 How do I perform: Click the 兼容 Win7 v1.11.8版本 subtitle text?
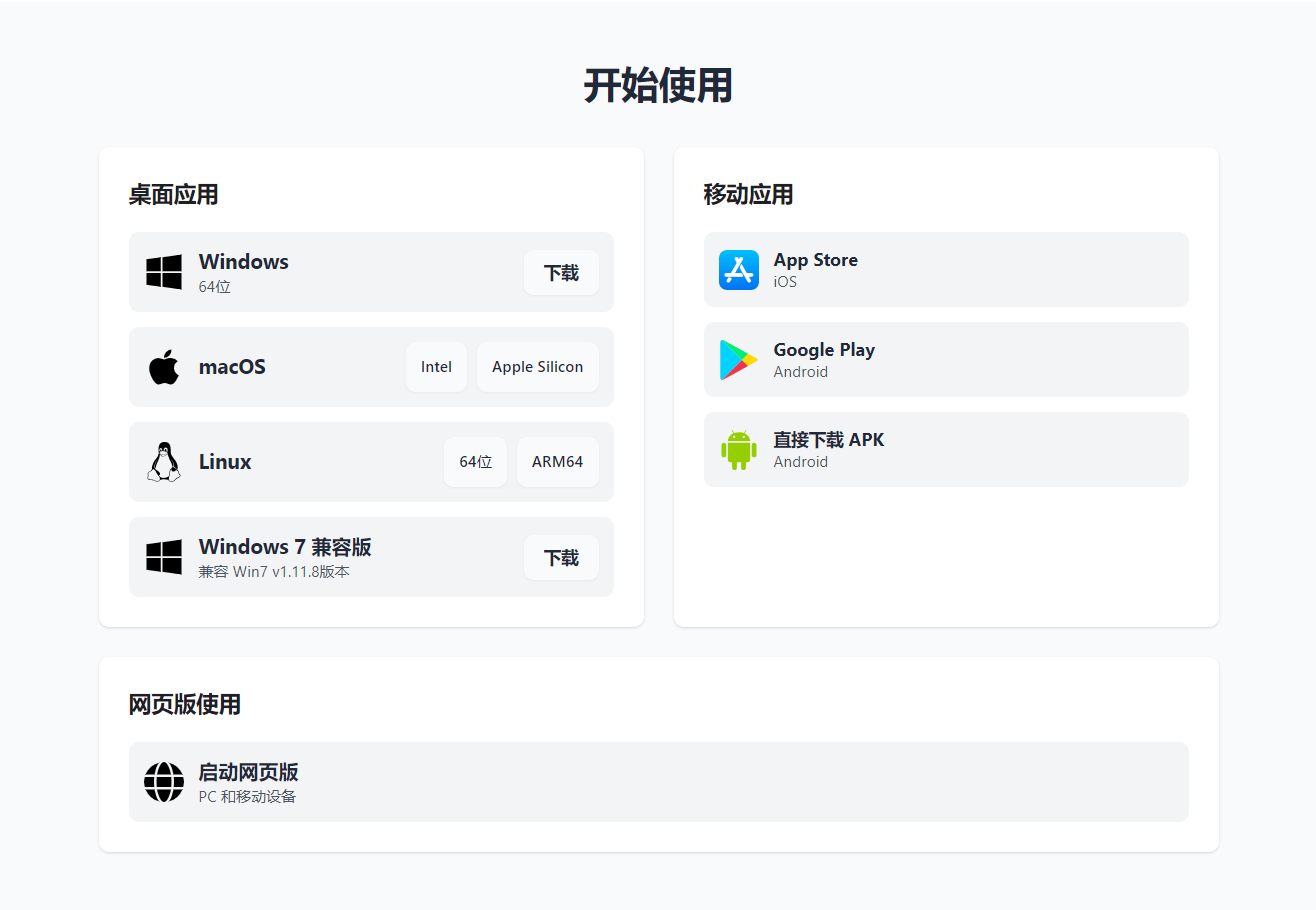coord(274,572)
